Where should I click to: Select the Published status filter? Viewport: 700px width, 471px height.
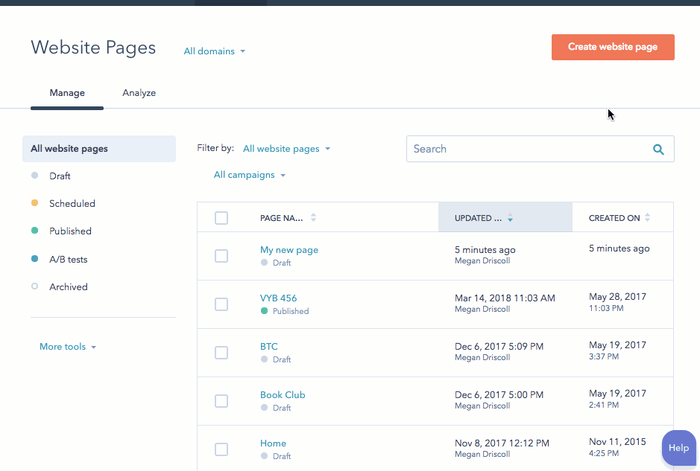point(70,231)
